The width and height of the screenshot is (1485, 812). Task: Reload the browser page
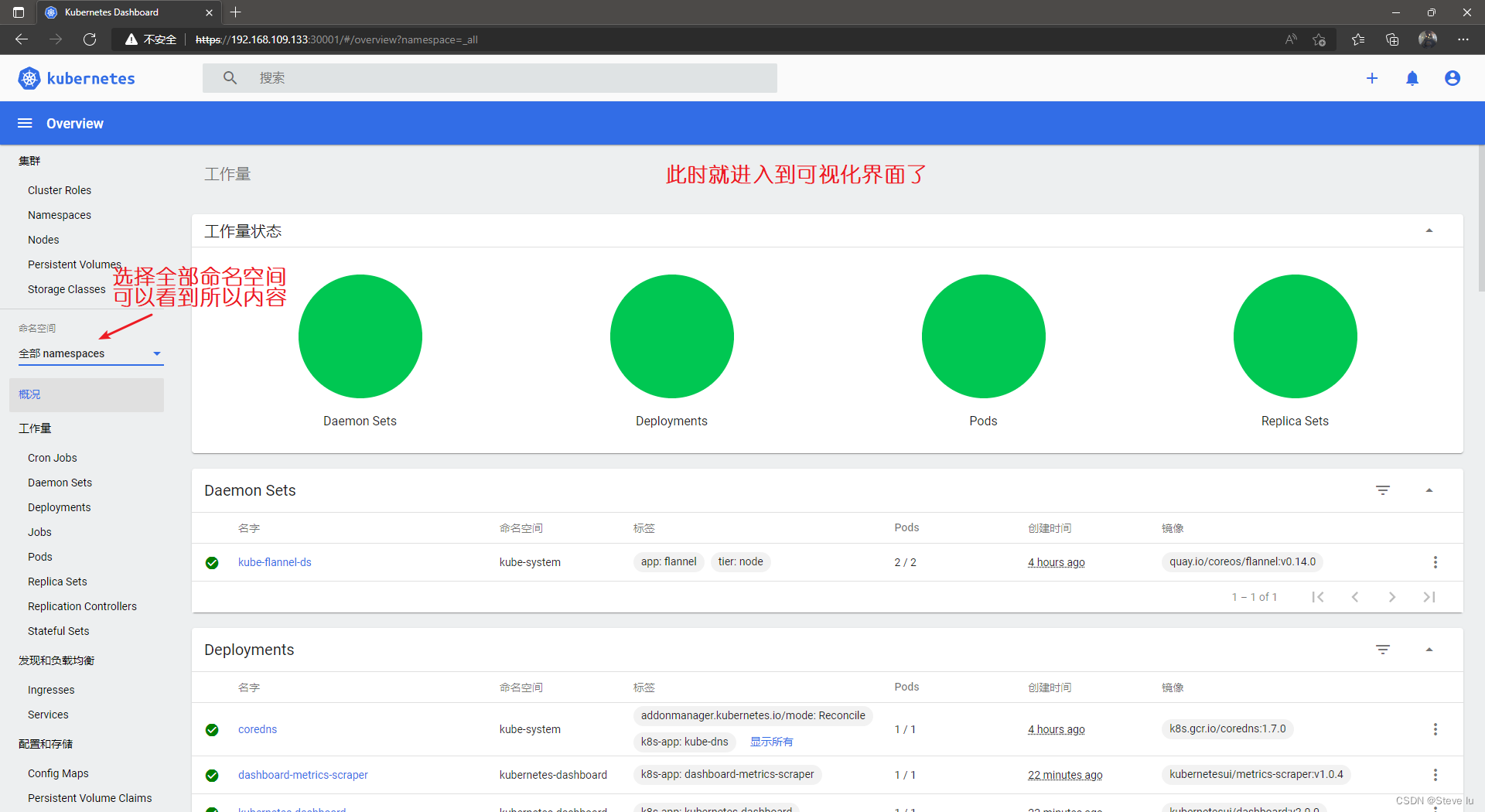tap(90, 39)
